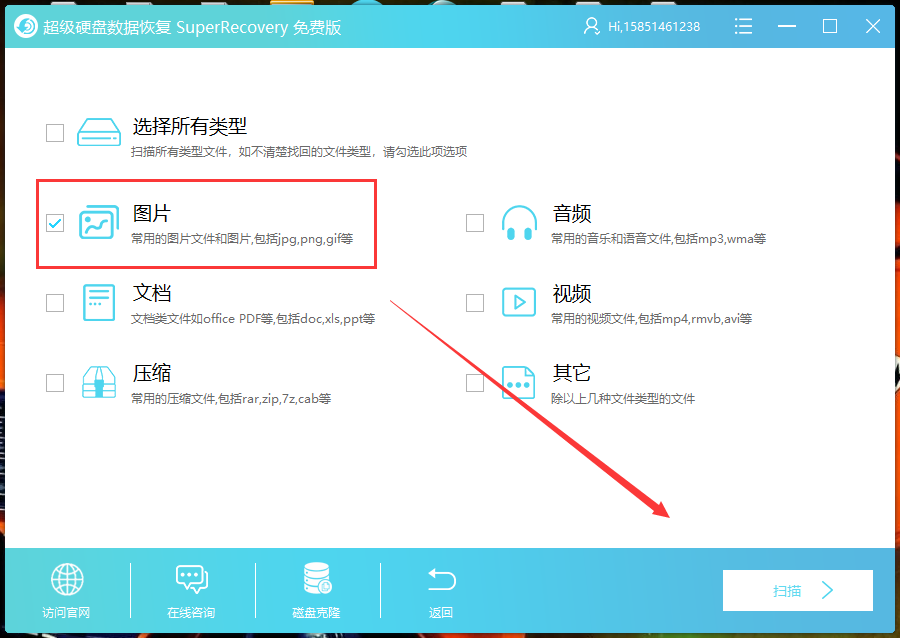This screenshot has width=900, height=638.
Task: Click the picture type image icon
Action: 99,222
